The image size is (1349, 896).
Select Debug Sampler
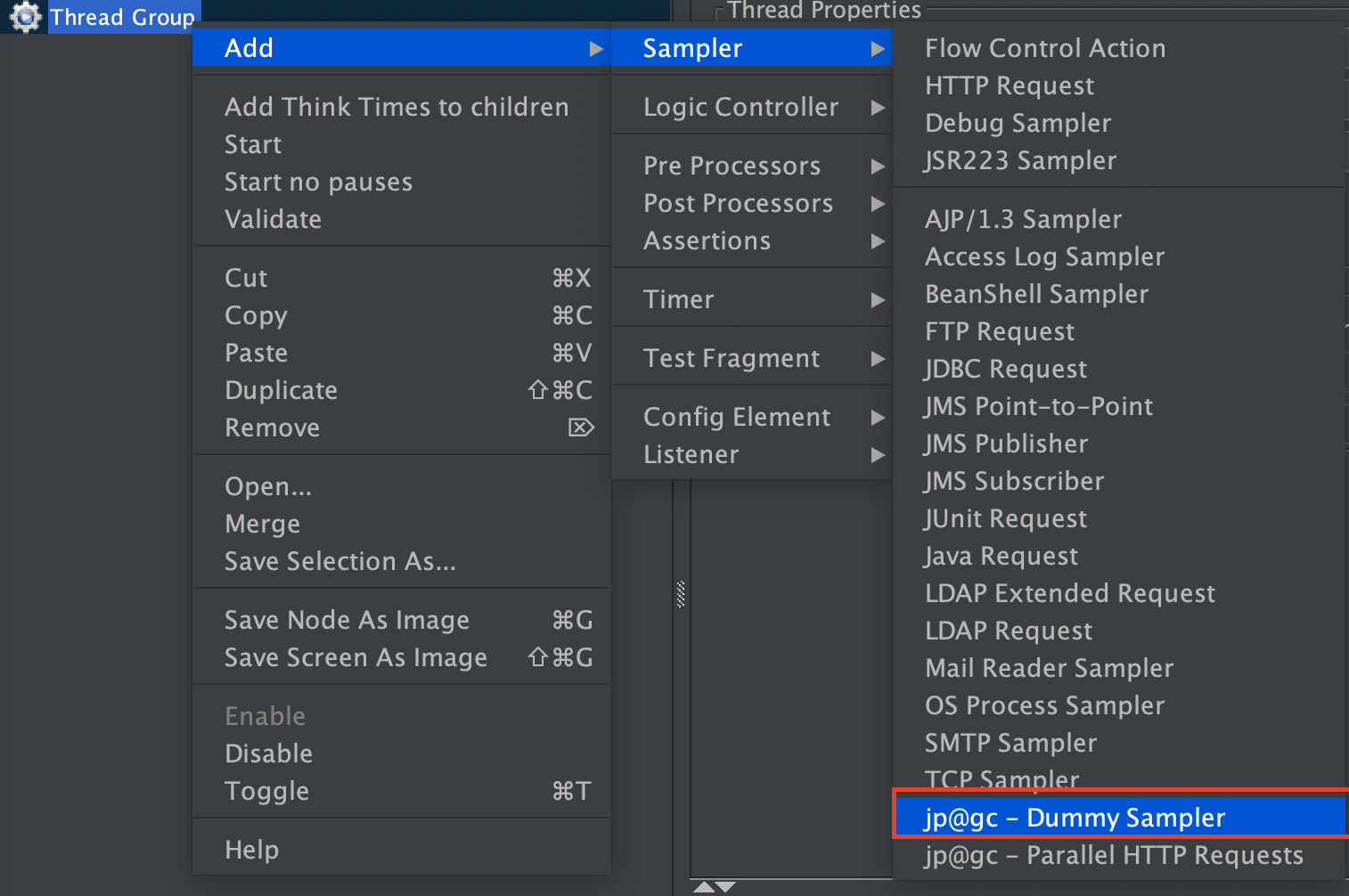click(x=1121, y=123)
